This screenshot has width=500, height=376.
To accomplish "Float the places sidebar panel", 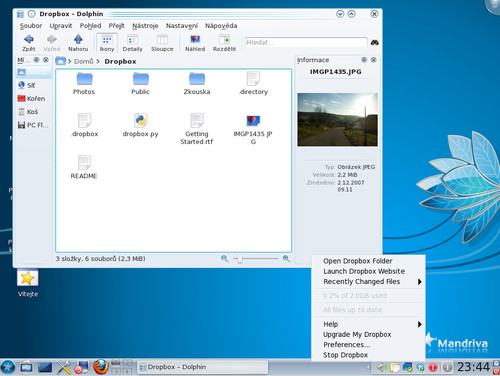I will pyautogui.click(x=36, y=60).
